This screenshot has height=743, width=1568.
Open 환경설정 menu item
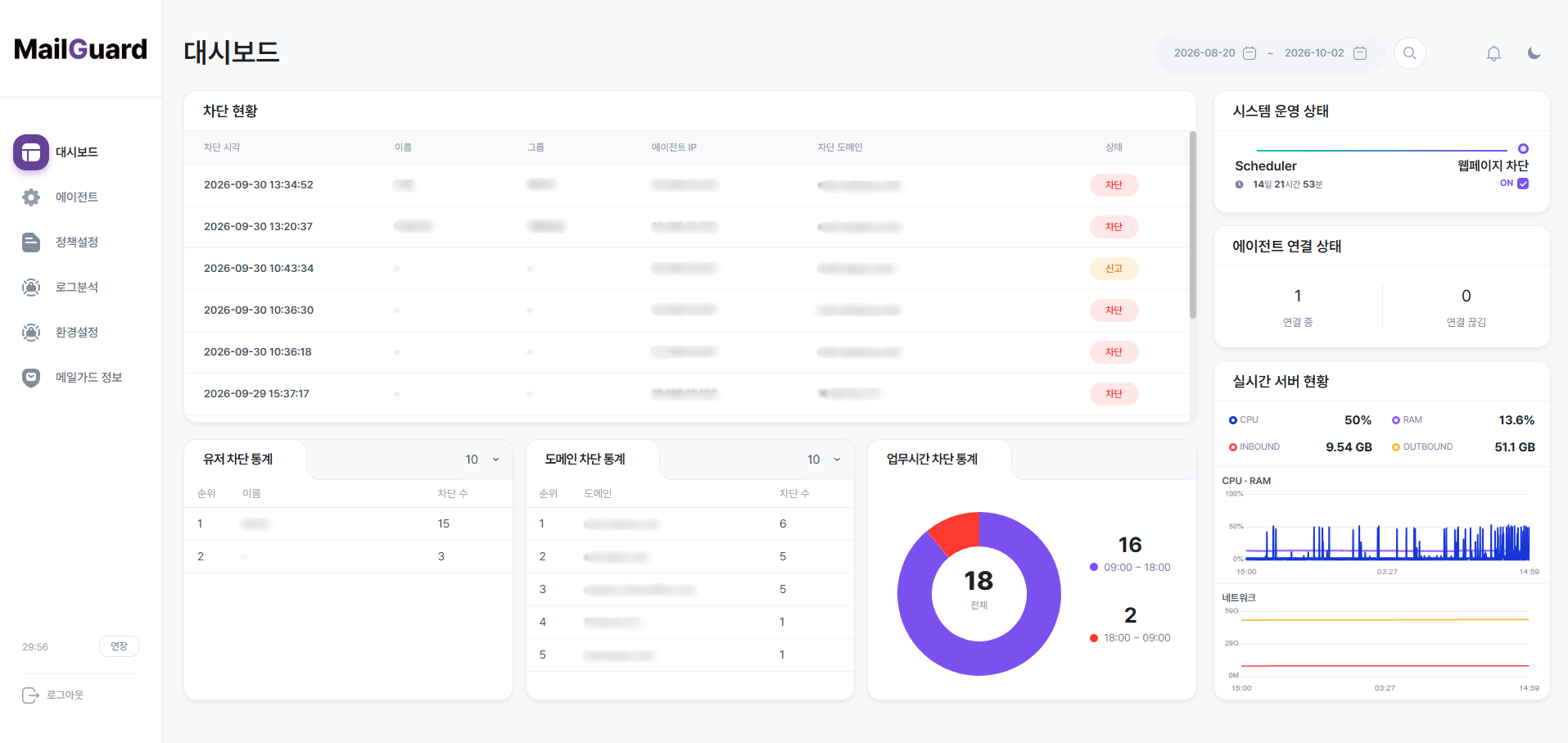click(77, 333)
